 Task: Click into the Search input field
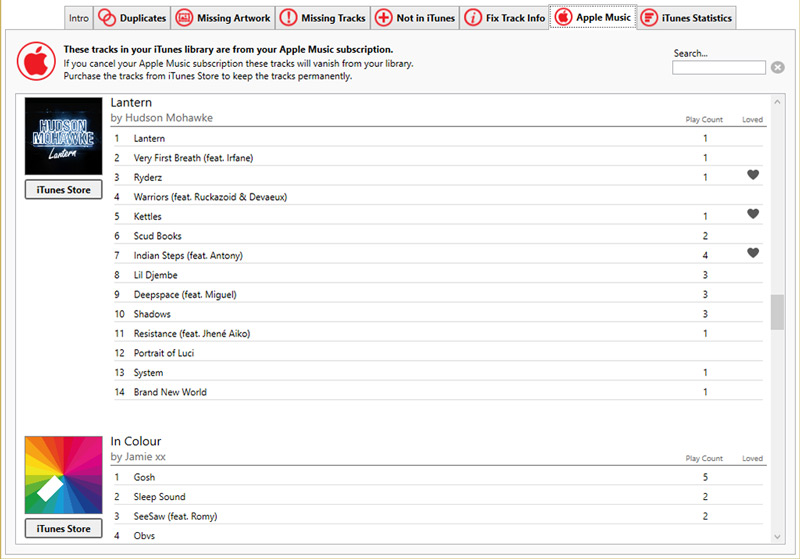718,67
